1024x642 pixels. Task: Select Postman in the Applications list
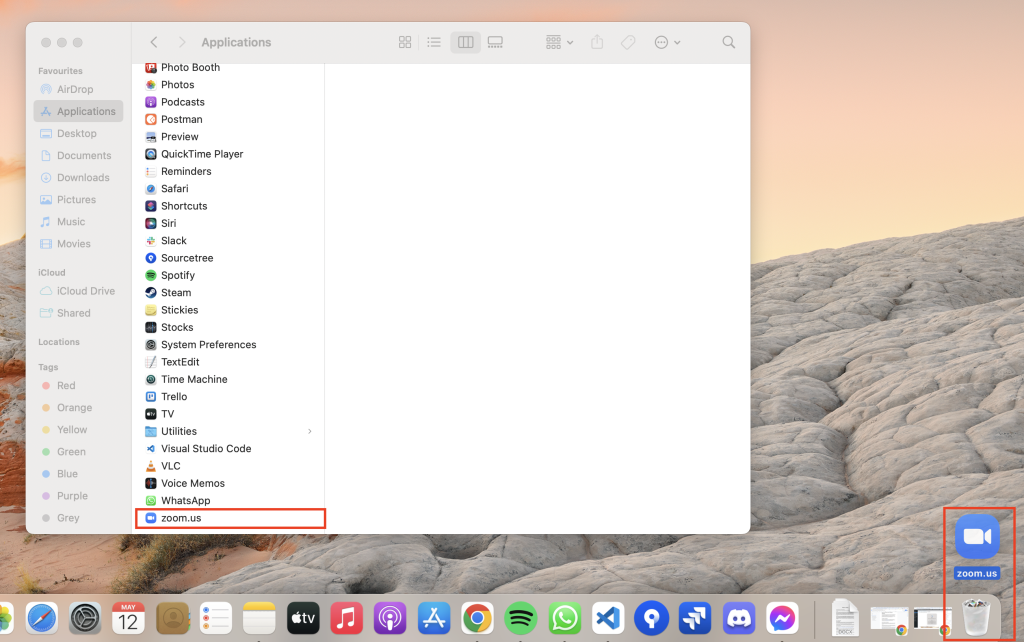(x=230, y=120)
